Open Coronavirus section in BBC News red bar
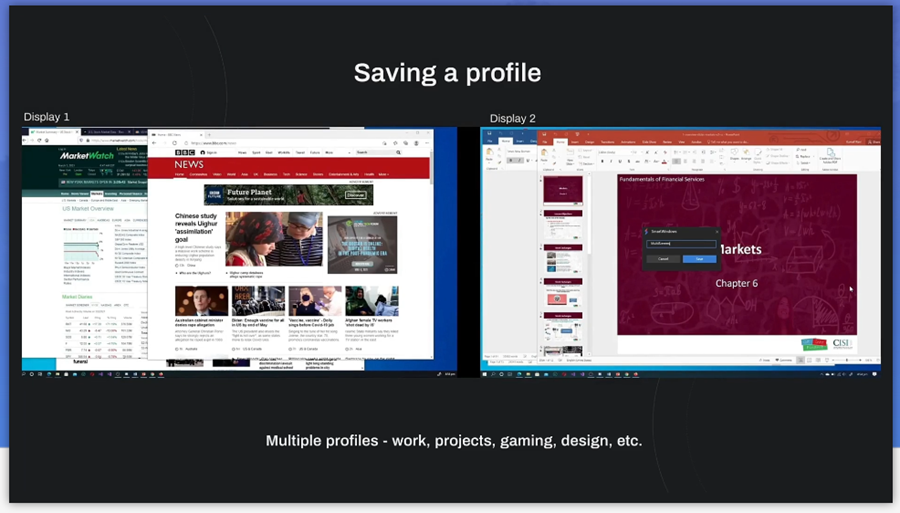This screenshot has width=900, height=513. point(198,174)
